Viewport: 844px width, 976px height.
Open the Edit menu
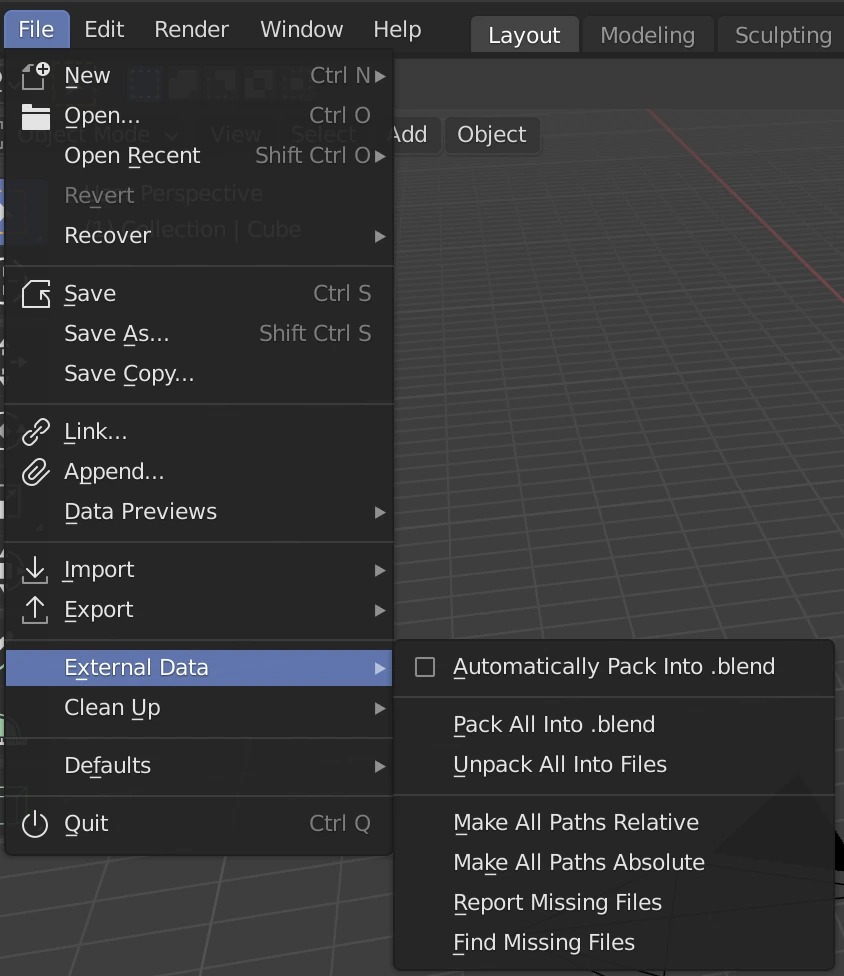104,29
